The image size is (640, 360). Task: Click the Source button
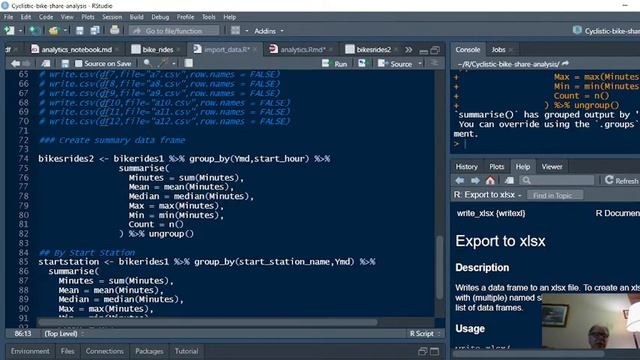(395, 64)
